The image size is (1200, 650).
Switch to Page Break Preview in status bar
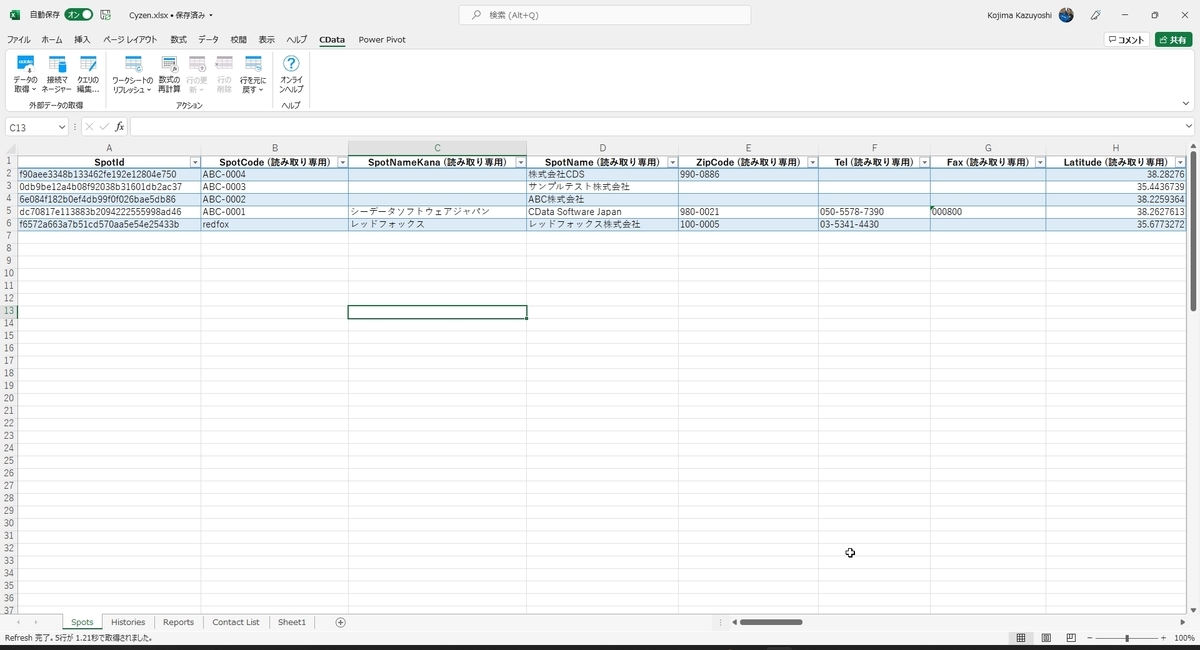[1071, 638]
